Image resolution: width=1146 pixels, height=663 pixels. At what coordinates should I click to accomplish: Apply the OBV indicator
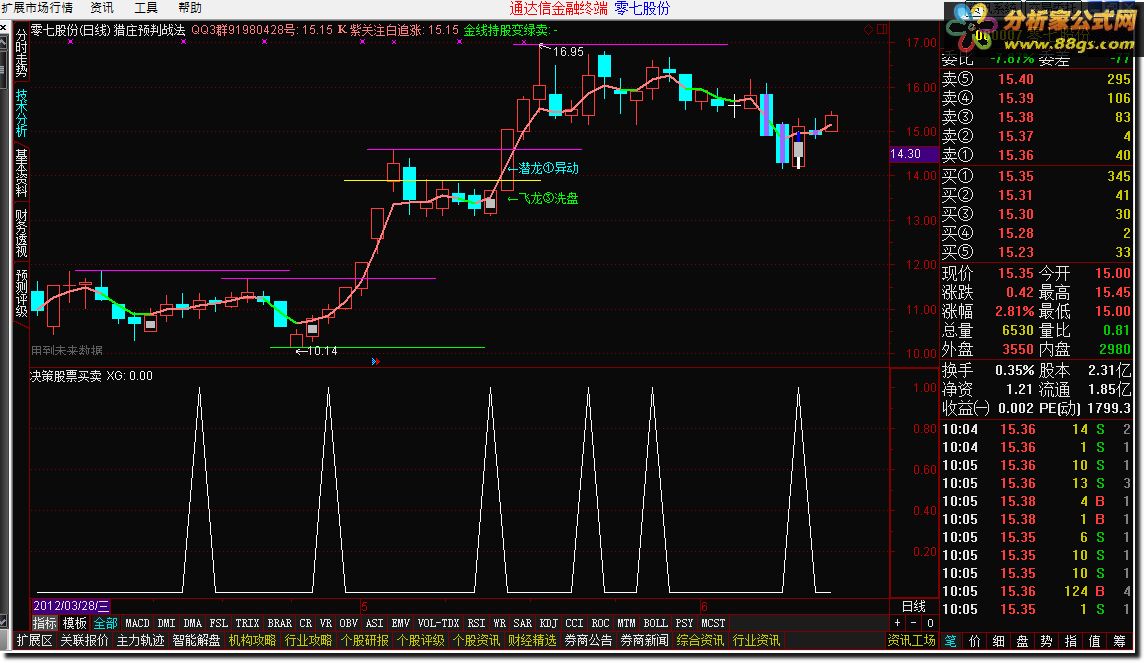pyautogui.click(x=349, y=623)
